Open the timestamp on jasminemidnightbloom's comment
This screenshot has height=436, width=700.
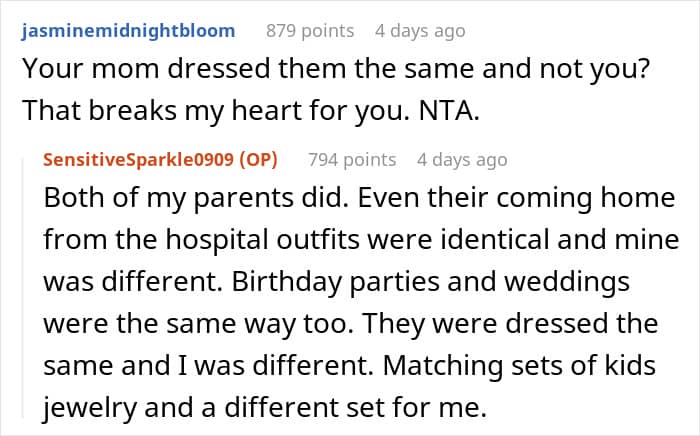(x=420, y=30)
